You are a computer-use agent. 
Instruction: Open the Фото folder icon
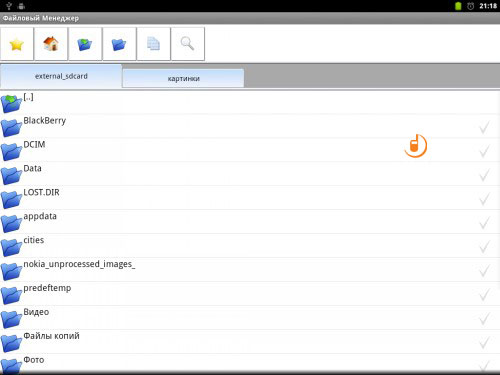point(11,366)
